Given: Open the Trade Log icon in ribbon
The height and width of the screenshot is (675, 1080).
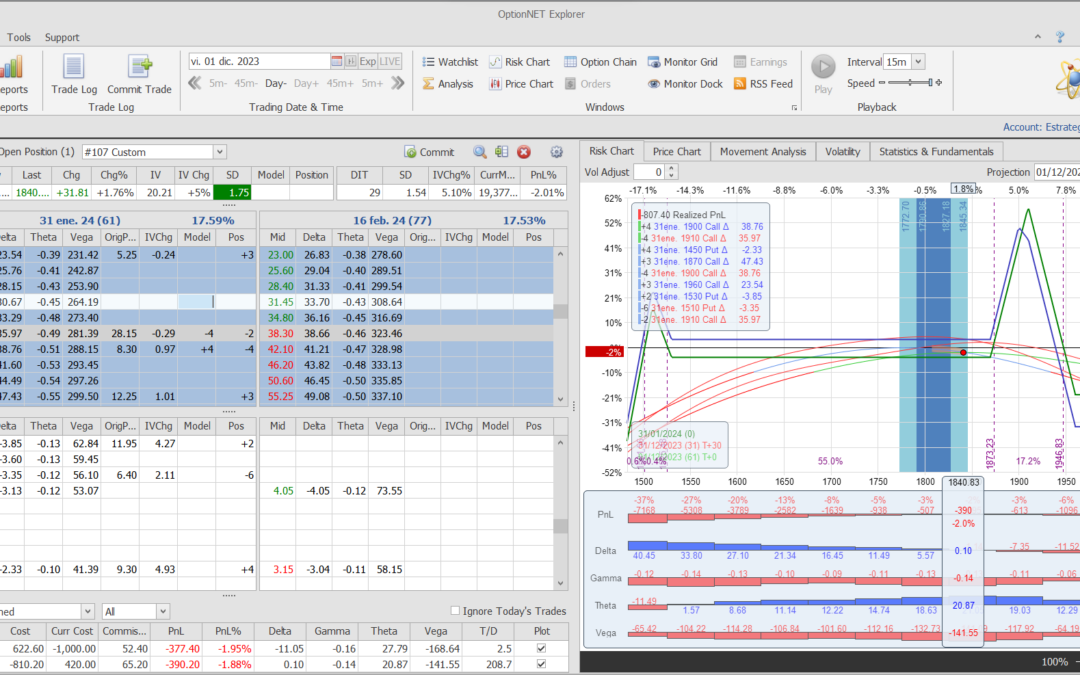Looking at the screenshot, I should [74, 74].
